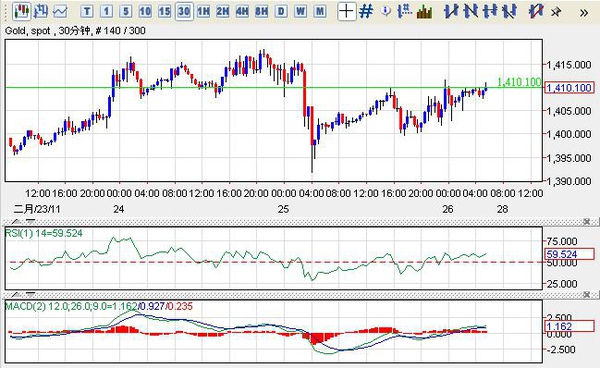Click the date label 26 on time axis
600x368 pixels.
point(448,209)
